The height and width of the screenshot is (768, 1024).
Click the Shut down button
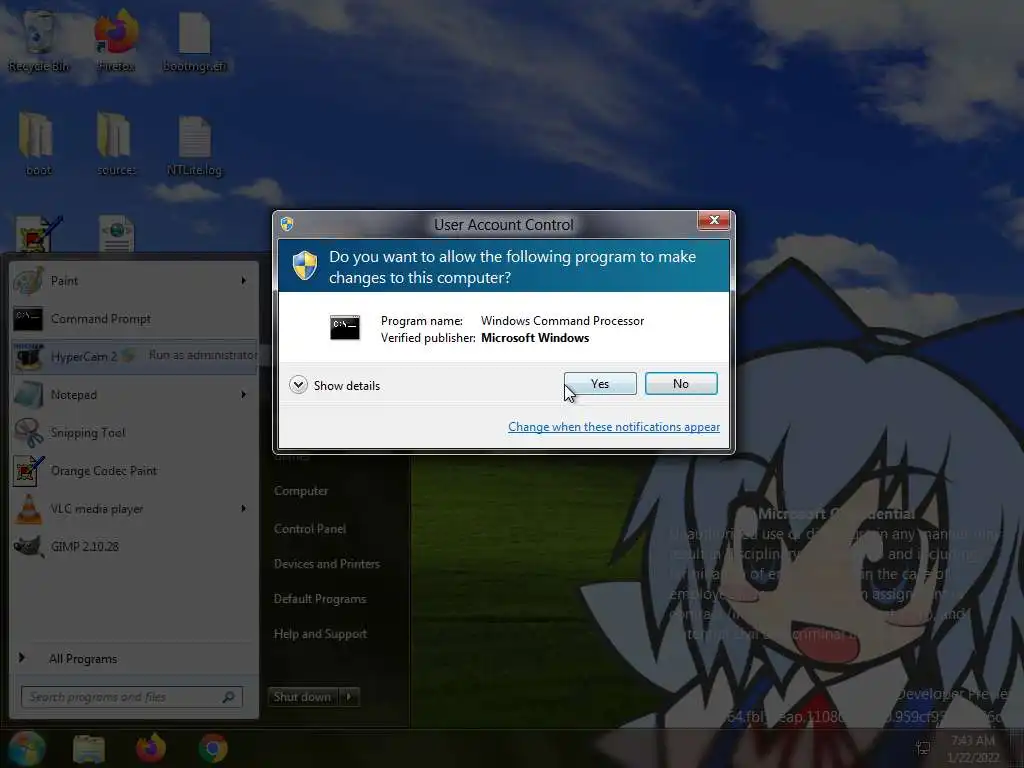[303, 697]
